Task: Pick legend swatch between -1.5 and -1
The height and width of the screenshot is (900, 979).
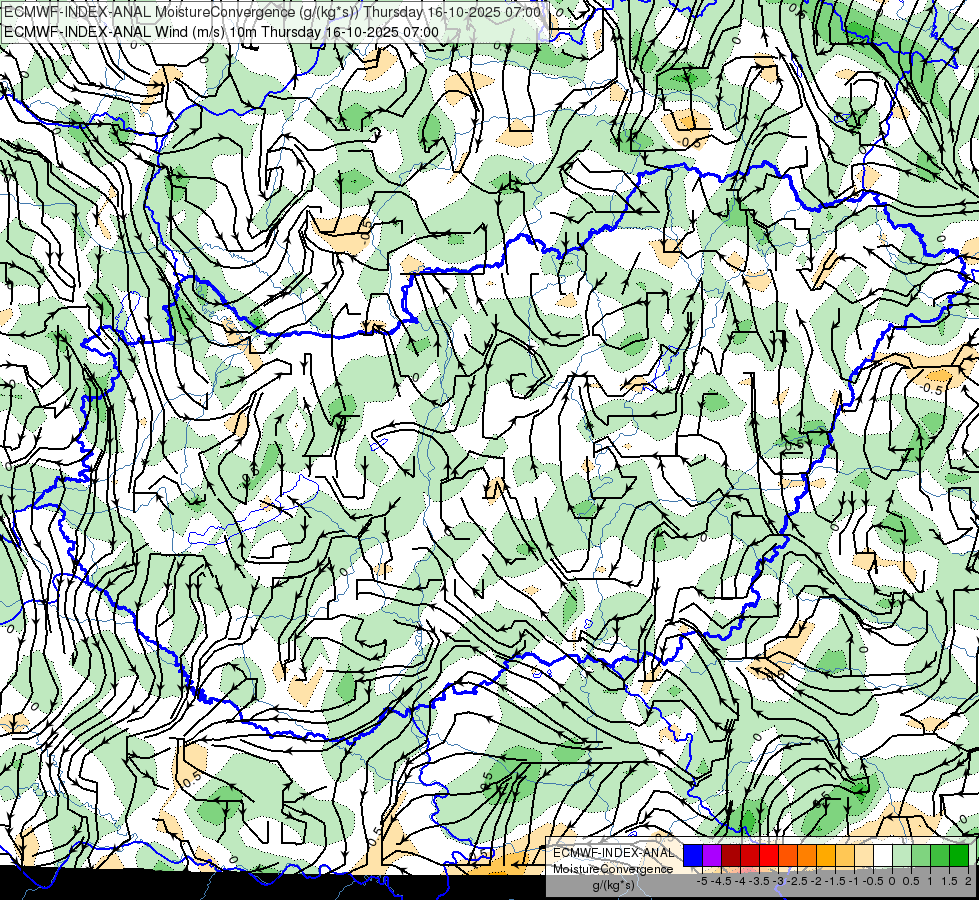Action: coord(845,856)
